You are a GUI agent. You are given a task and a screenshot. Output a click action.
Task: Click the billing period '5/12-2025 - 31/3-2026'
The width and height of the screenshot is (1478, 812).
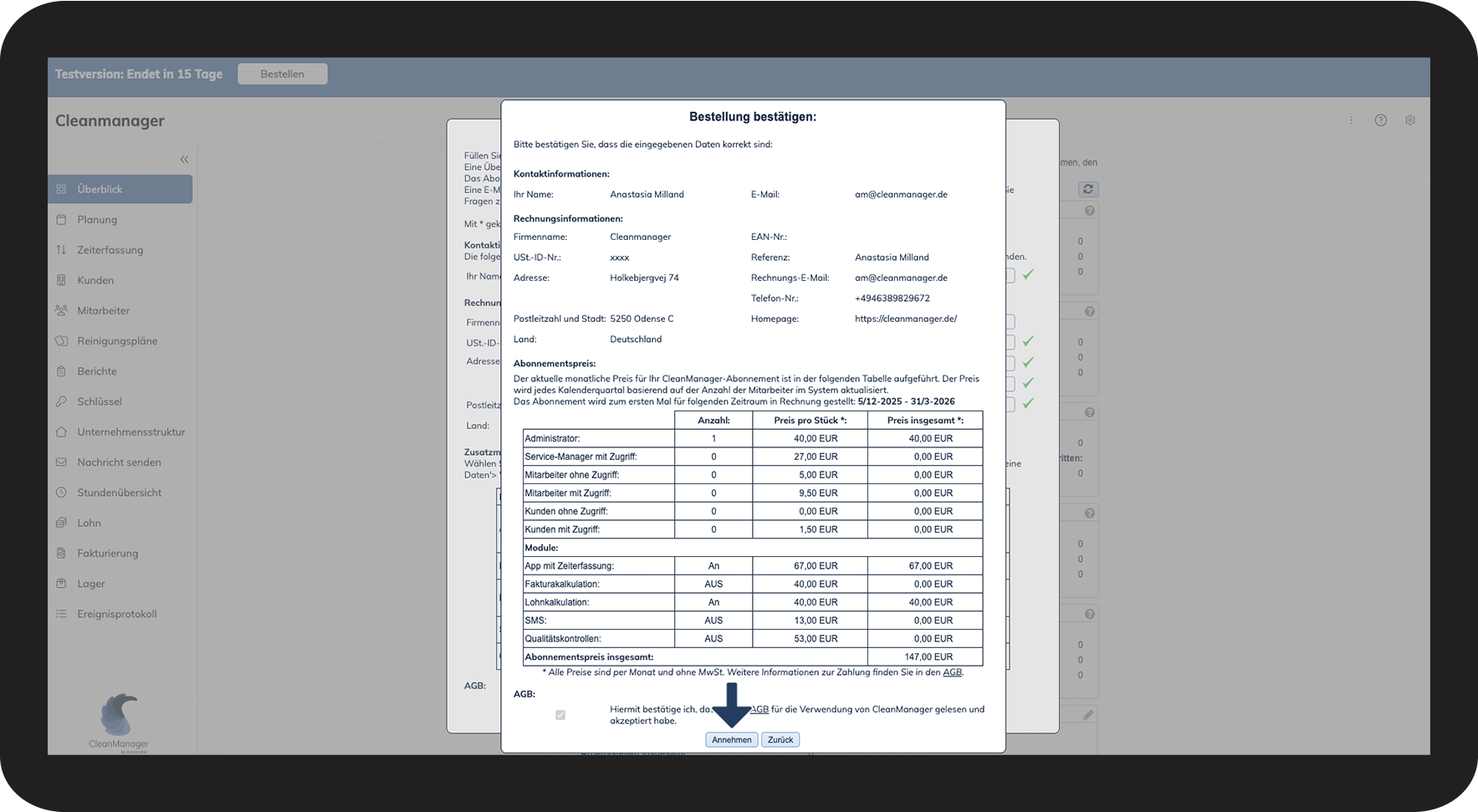tap(907, 401)
